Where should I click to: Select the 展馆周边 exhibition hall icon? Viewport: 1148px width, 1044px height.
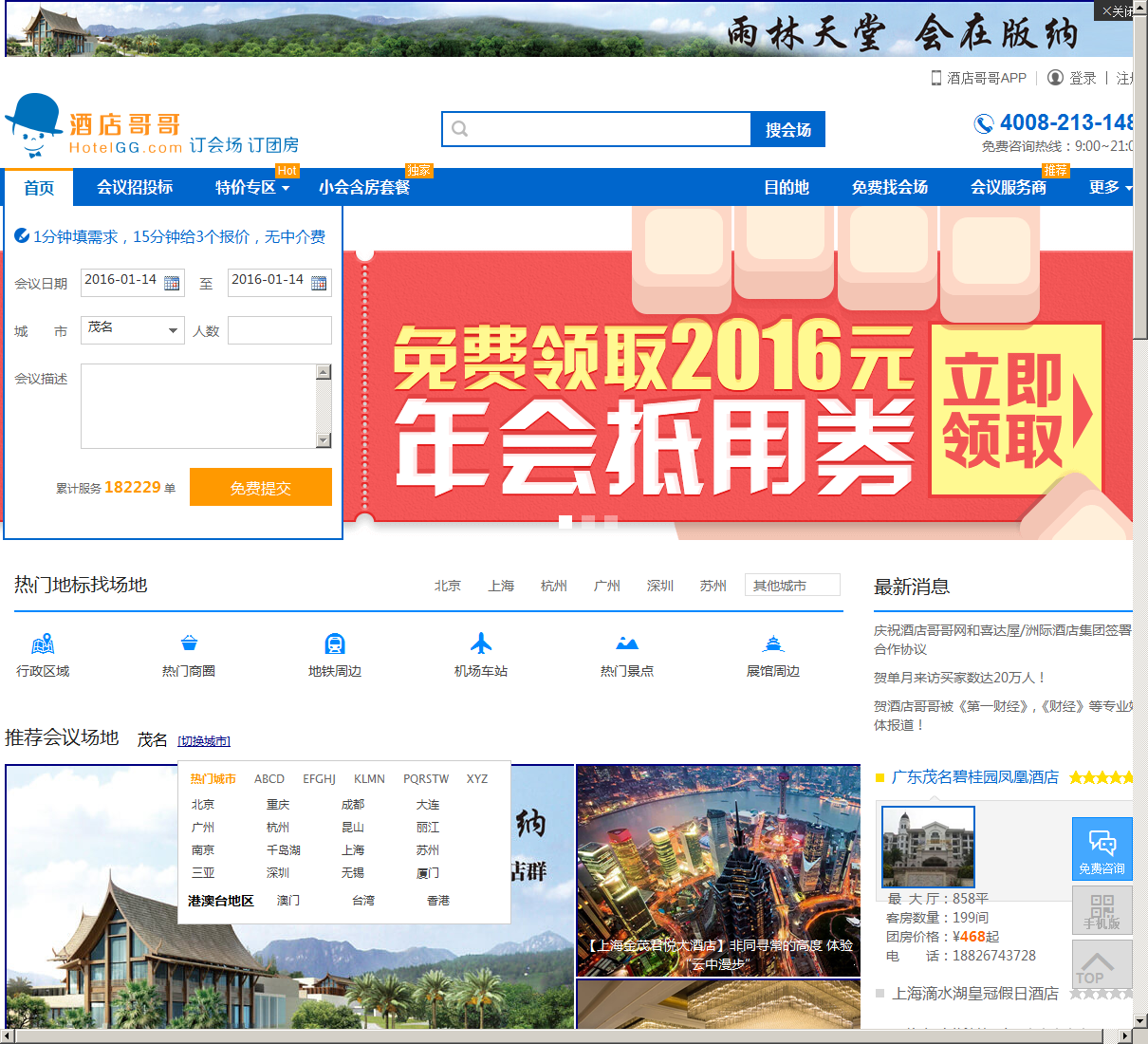773,644
